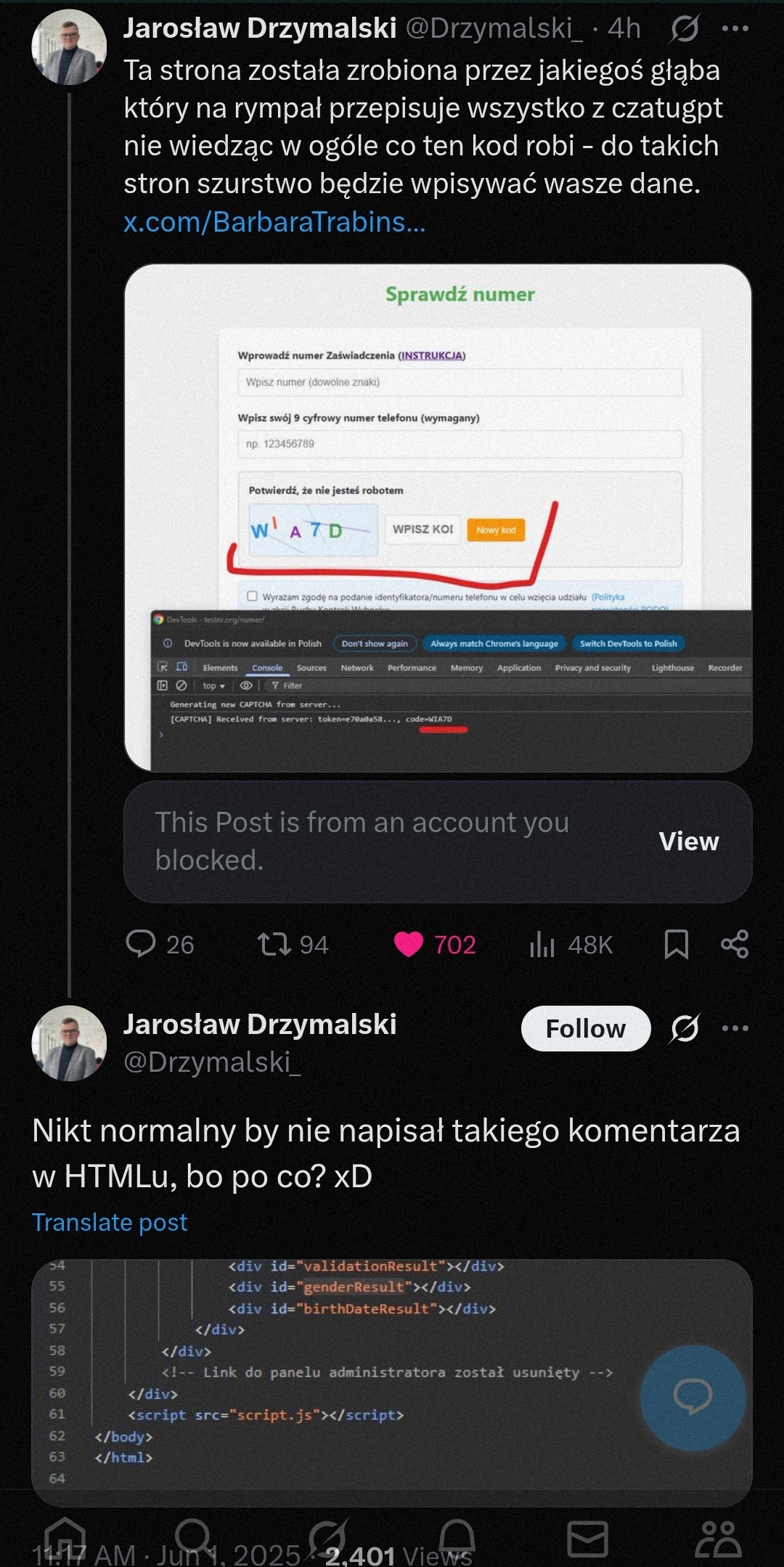Tap the reply comment icon

pyautogui.click(x=141, y=944)
